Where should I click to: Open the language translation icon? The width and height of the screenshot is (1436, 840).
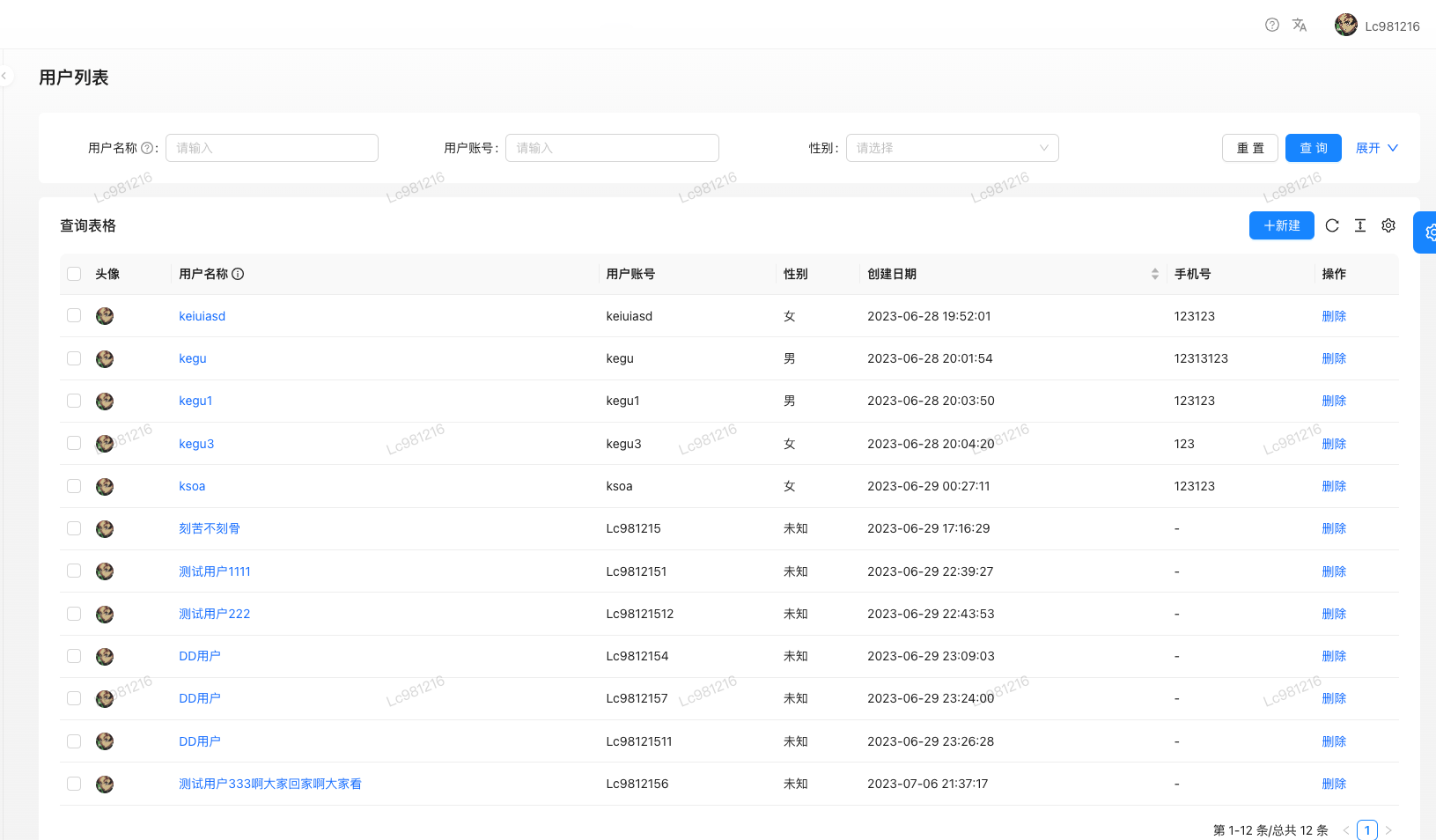pos(1300,25)
